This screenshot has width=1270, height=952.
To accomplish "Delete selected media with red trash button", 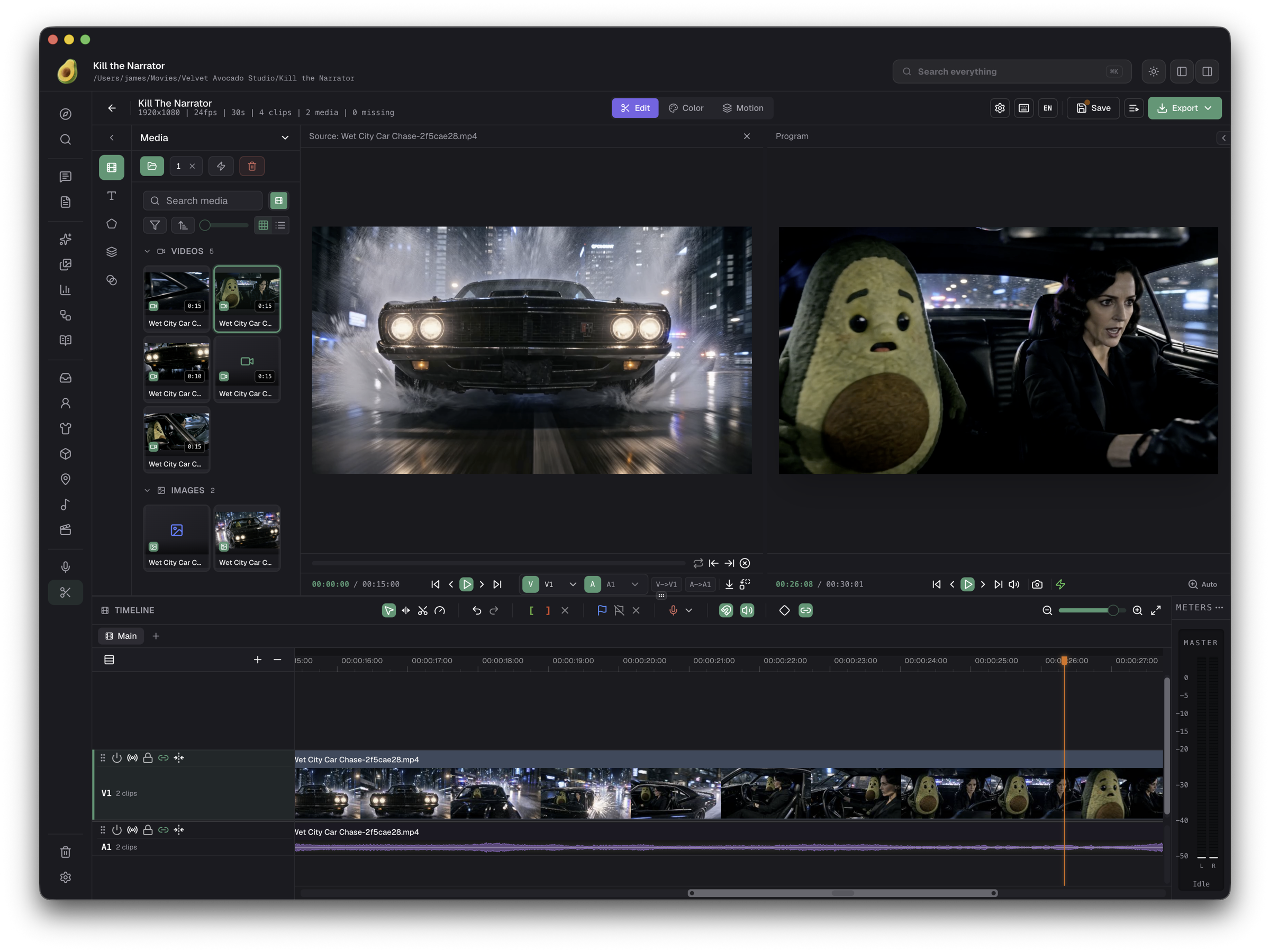I will (x=251, y=167).
